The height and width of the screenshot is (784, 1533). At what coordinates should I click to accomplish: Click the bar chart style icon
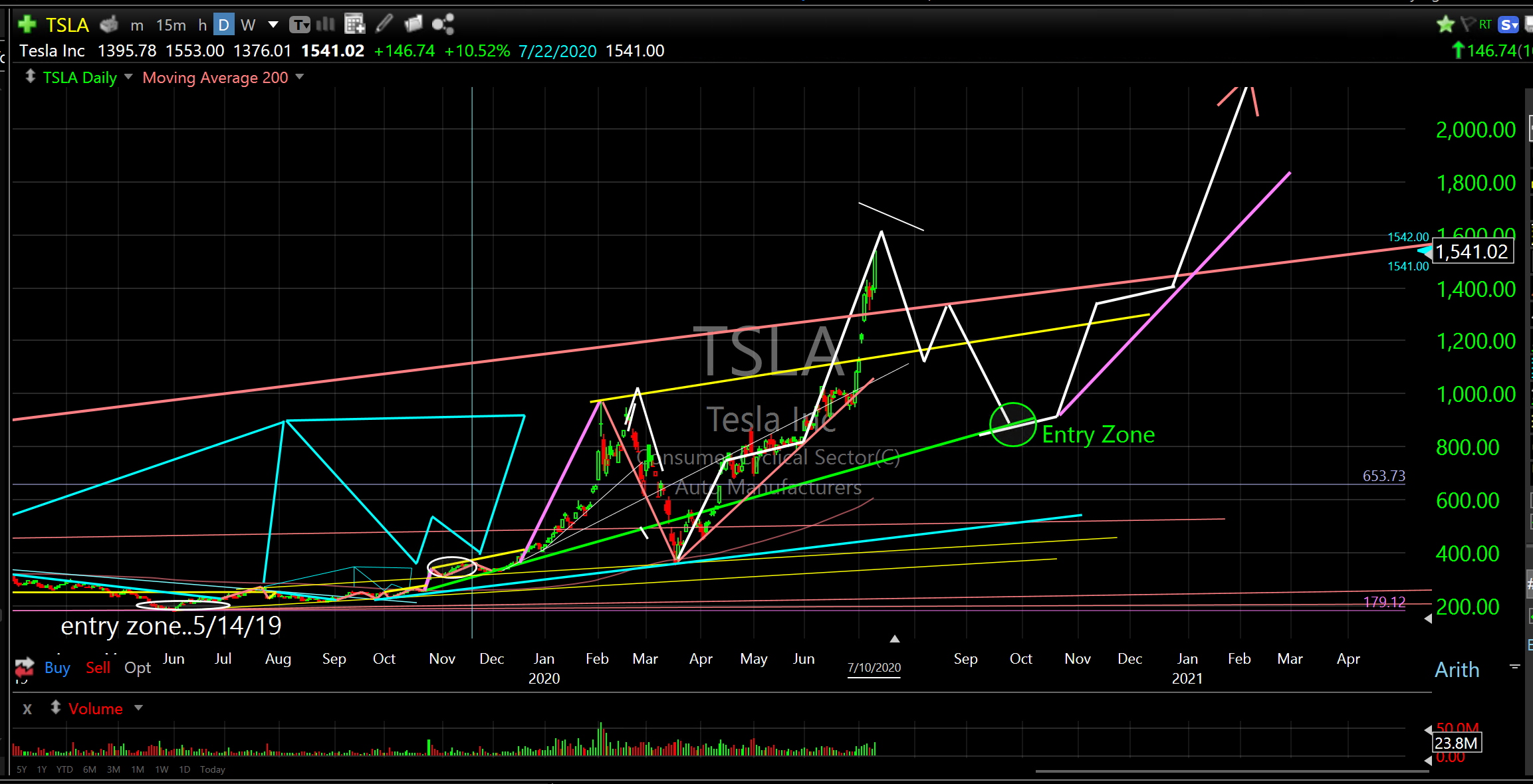click(x=326, y=25)
